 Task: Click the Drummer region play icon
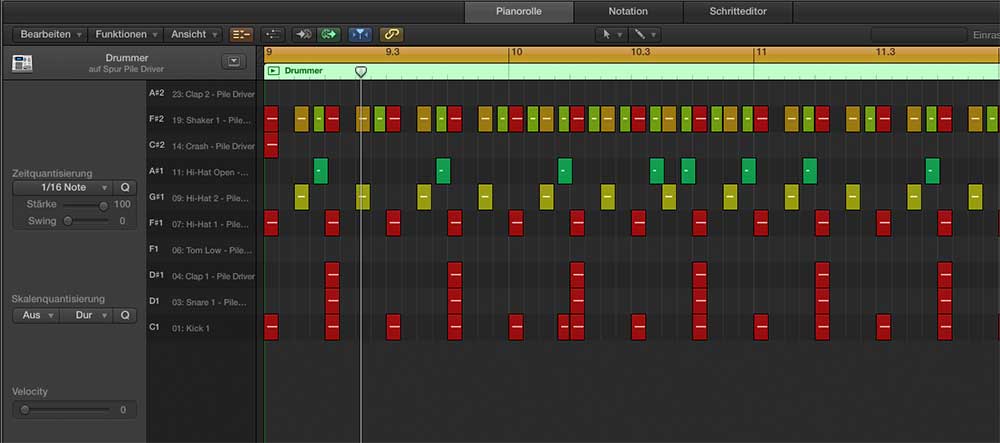coord(274,71)
